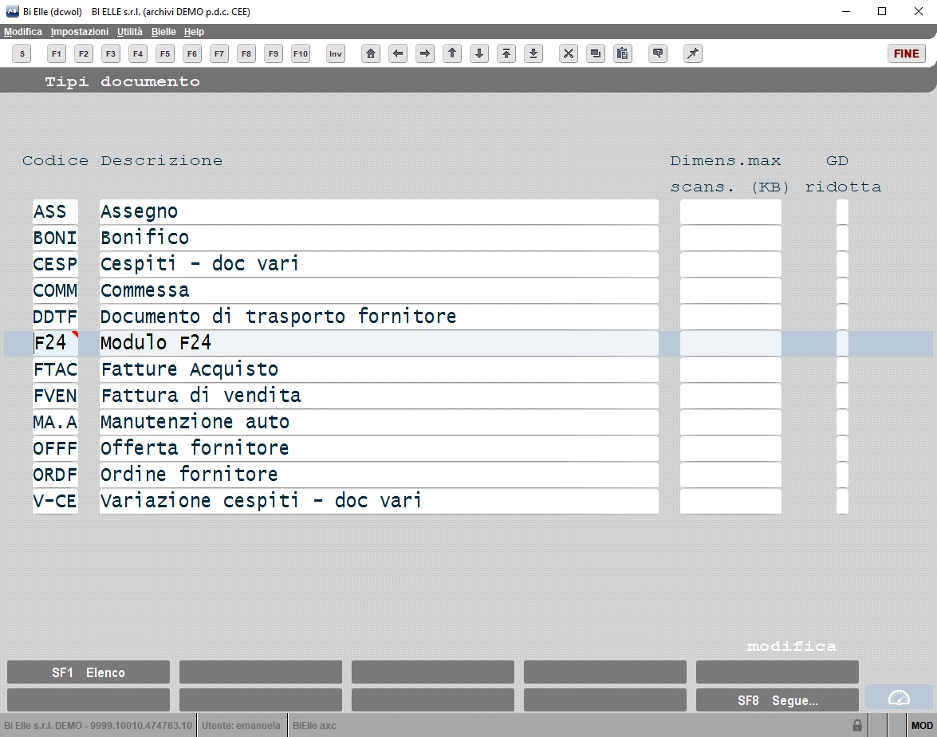The width and height of the screenshot is (937, 737).
Task: Click the Dimens.max field for Assegno
Action: click(730, 212)
